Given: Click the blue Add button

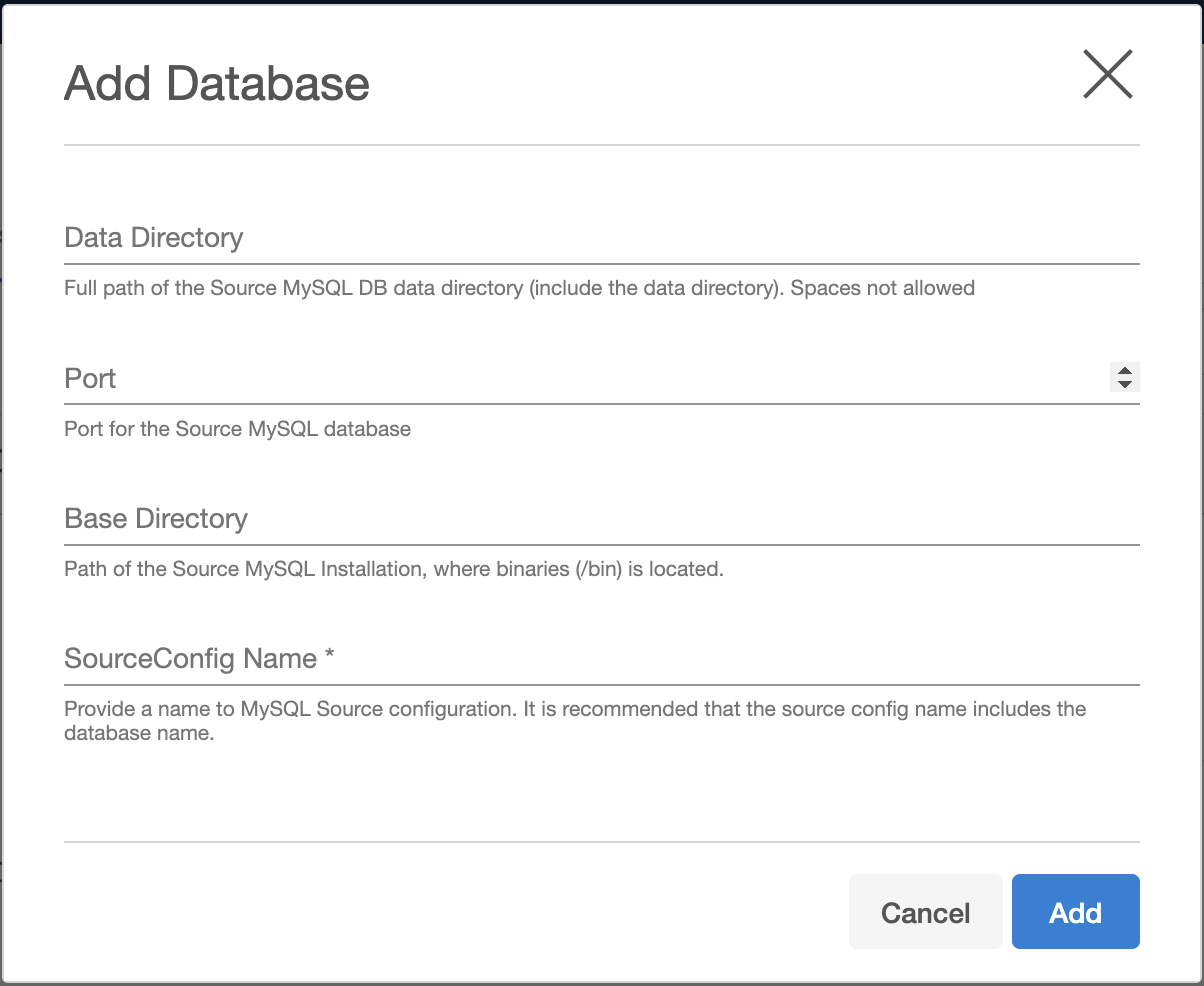Looking at the screenshot, I should (1075, 912).
